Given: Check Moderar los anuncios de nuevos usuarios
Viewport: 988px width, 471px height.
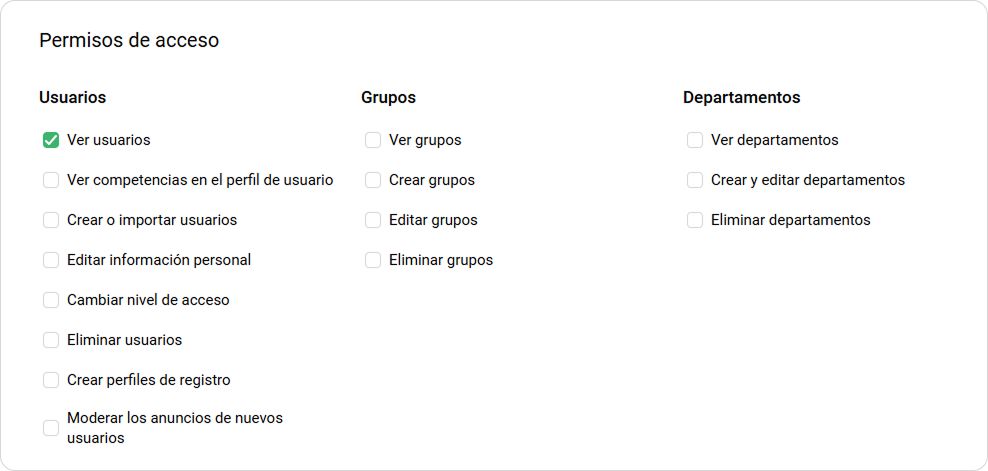Looking at the screenshot, I should 51,428.
